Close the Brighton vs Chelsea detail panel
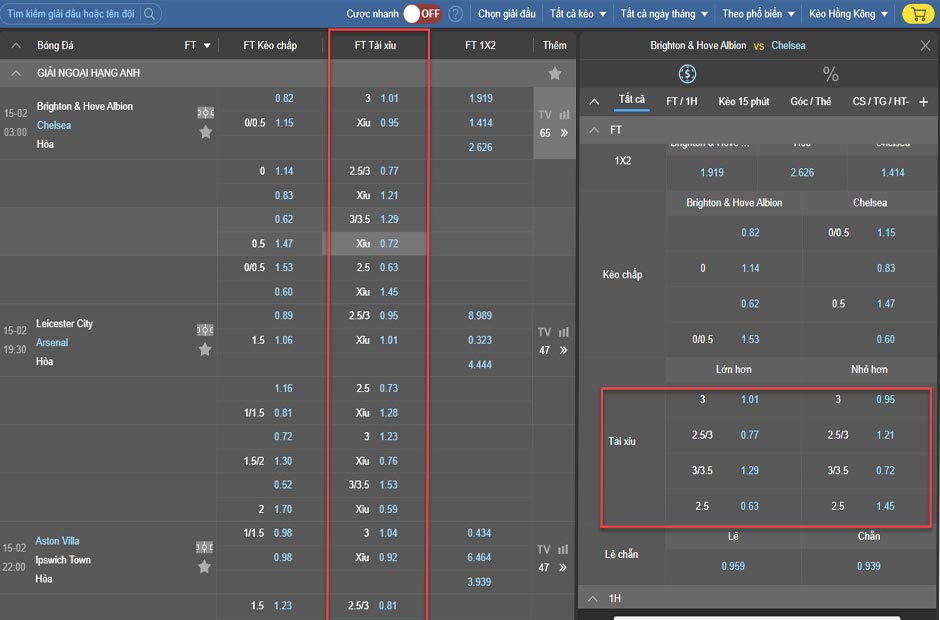The image size is (940, 620). [925, 46]
